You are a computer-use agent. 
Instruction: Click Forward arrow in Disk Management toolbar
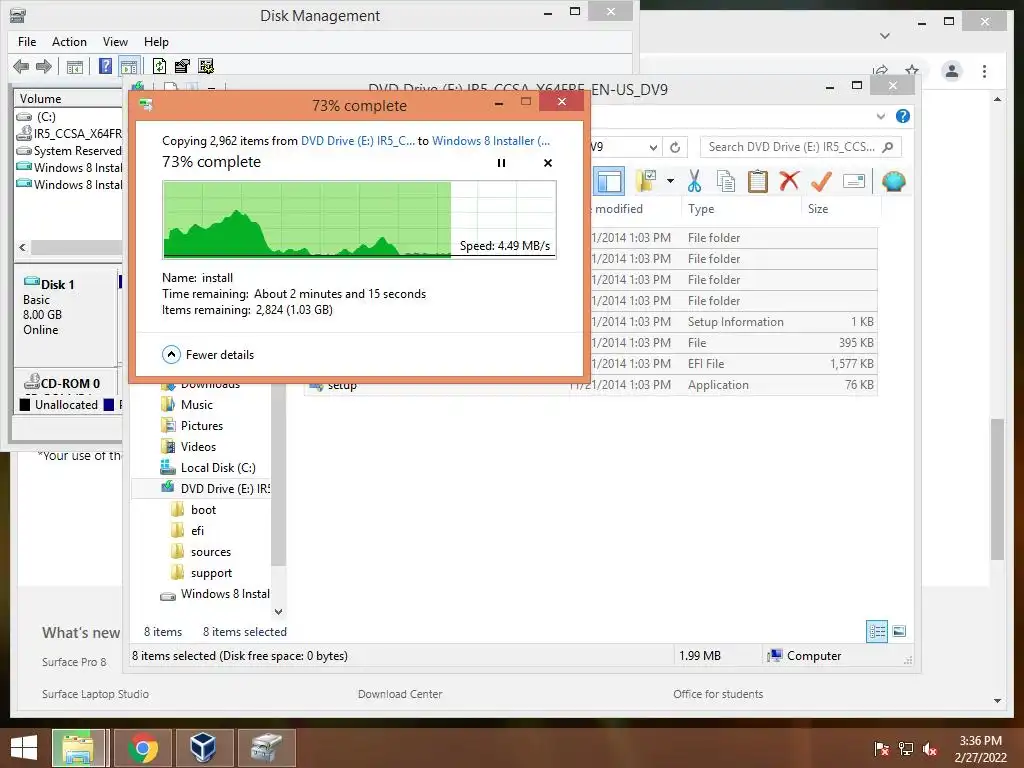(x=44, y=66)
